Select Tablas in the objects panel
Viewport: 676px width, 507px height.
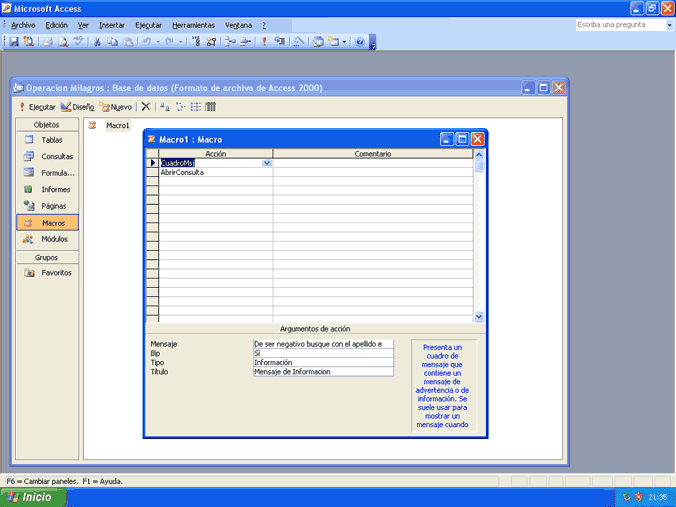coord(47,140)
